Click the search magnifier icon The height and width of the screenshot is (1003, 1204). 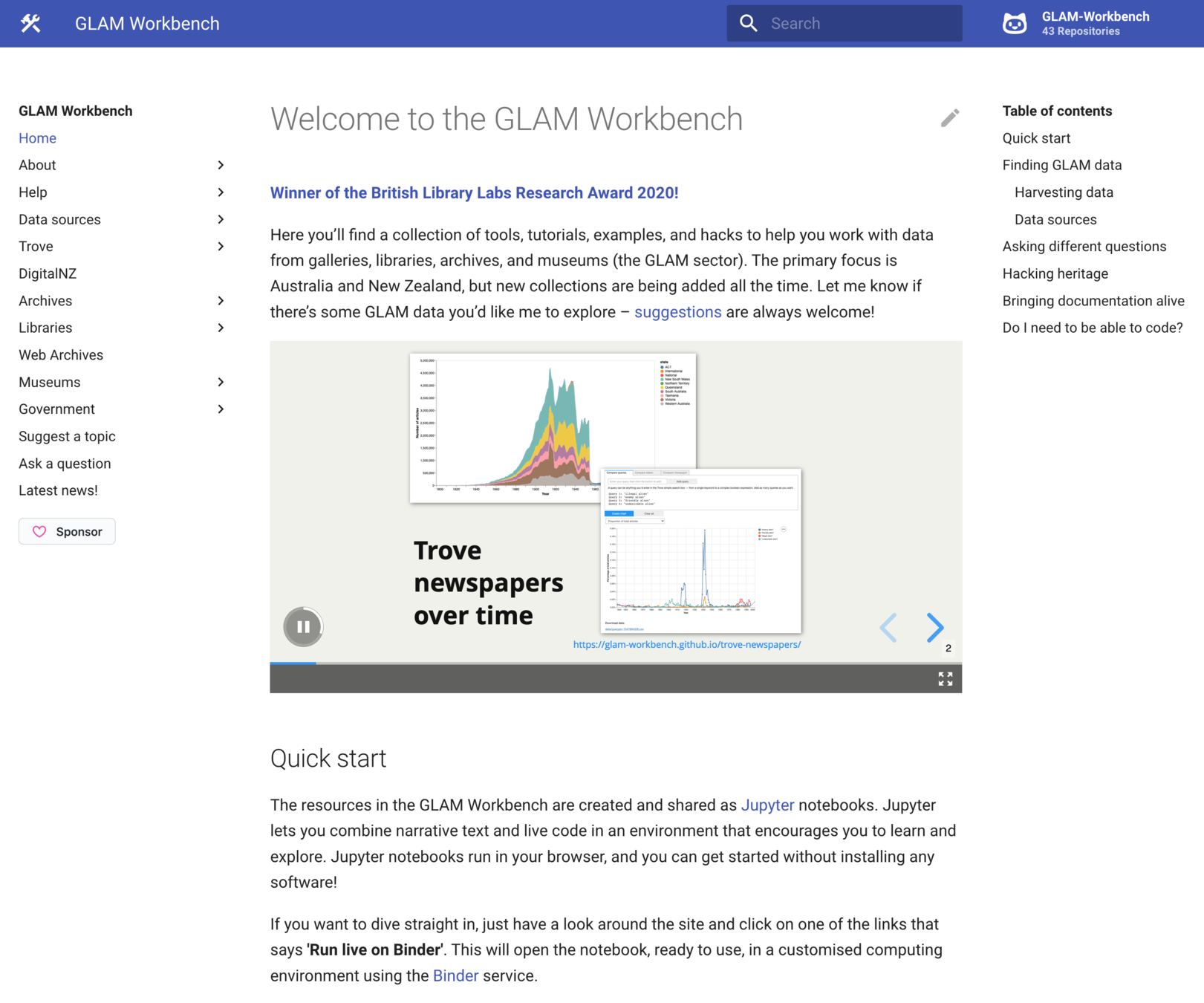click(x=749, y=24)
